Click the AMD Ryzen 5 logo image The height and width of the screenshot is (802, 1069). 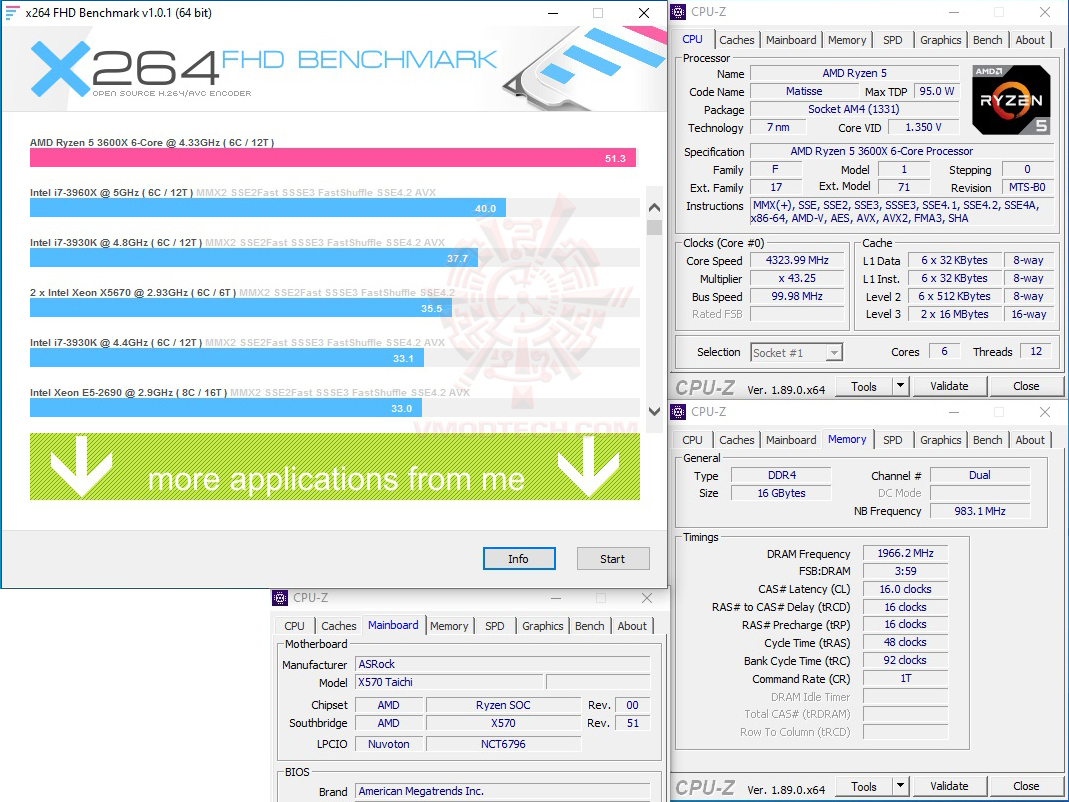[x=1011, y=100]
